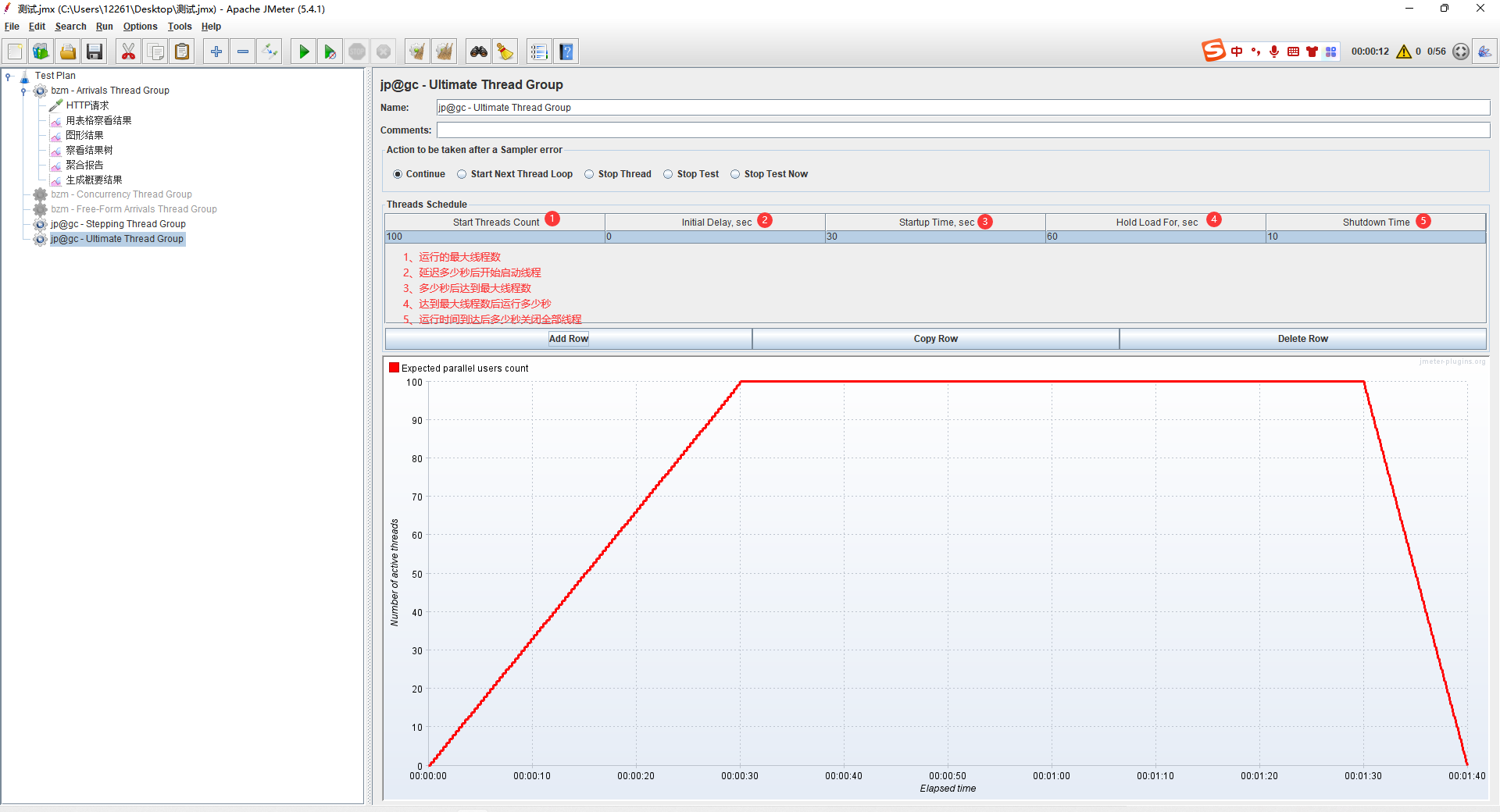Open the Sogou skin shirt icon
The height and width of the screenshot is (812, 1500).
coord(1312,52)
